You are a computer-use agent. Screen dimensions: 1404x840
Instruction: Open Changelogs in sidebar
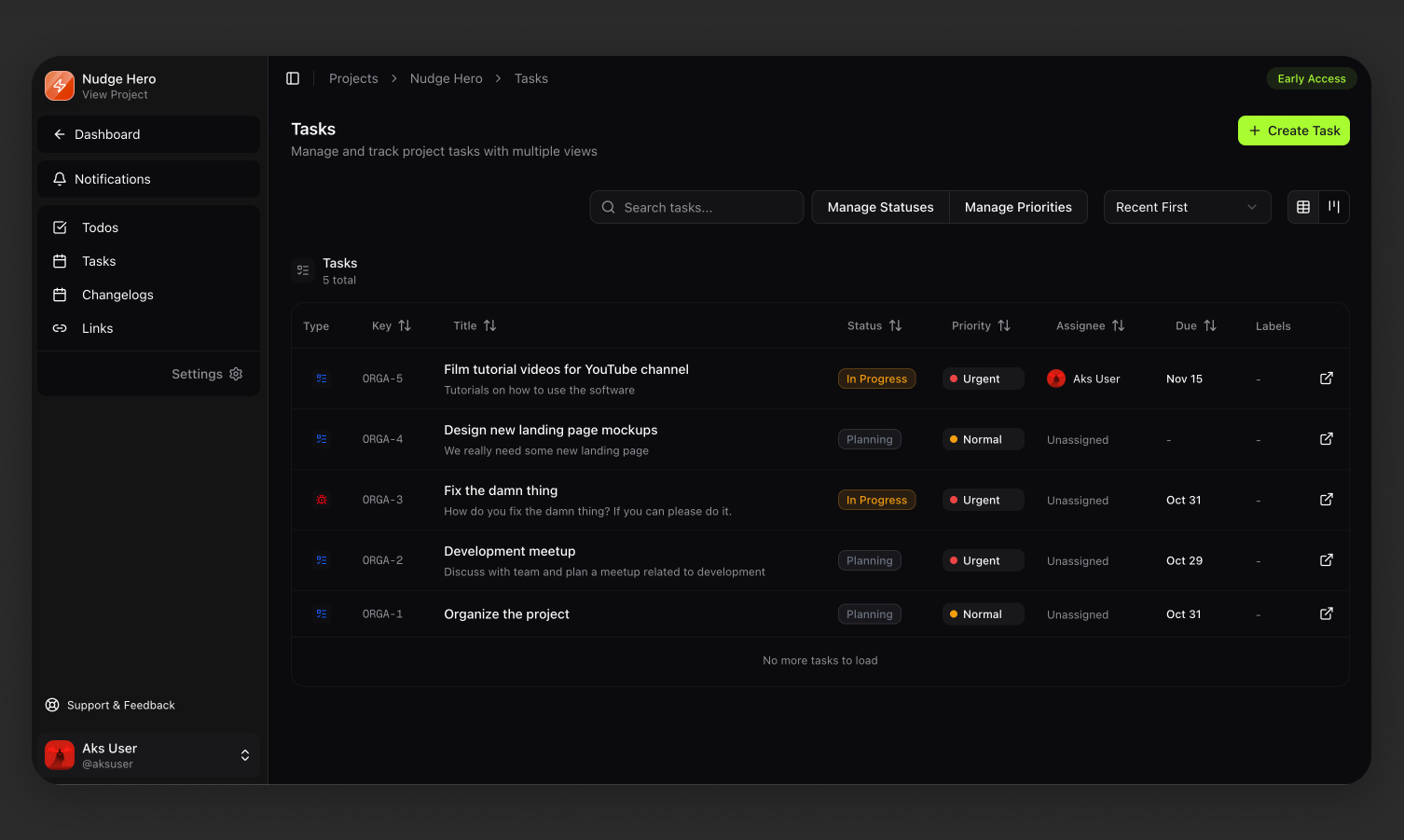[148, 295]
